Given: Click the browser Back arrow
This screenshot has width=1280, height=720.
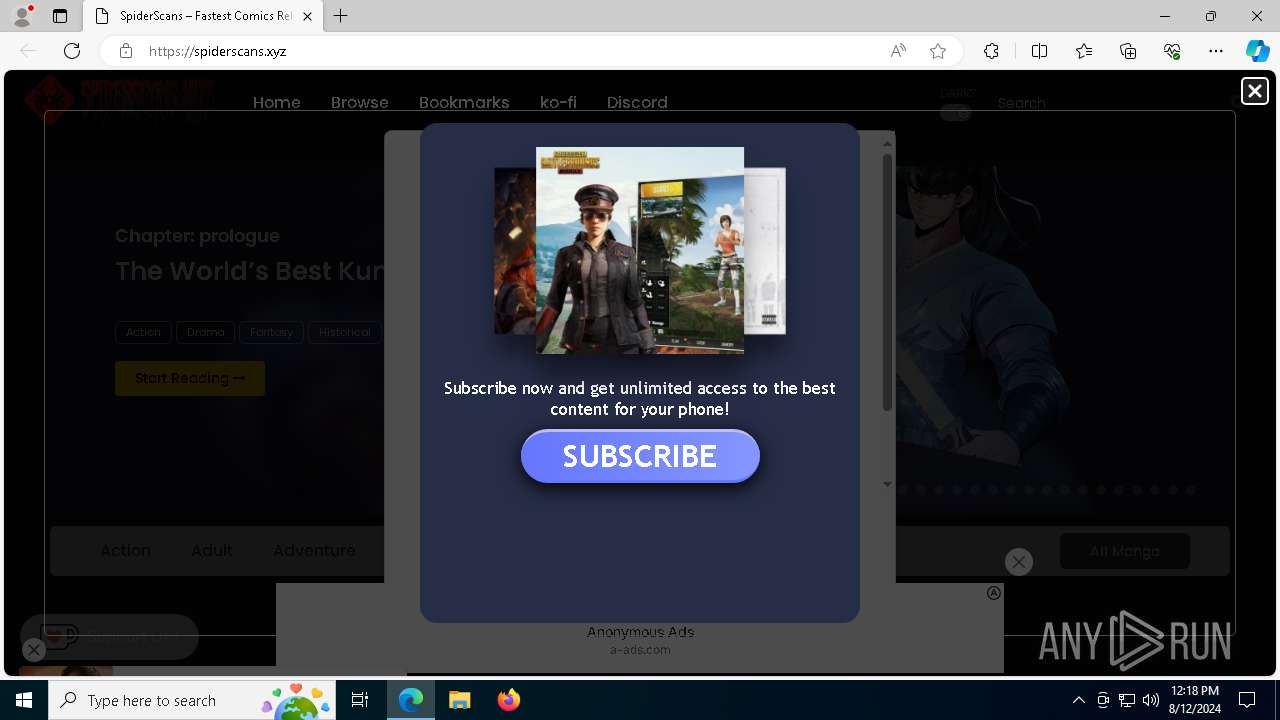Looking at the screenshot, I should tap(28, 51).
